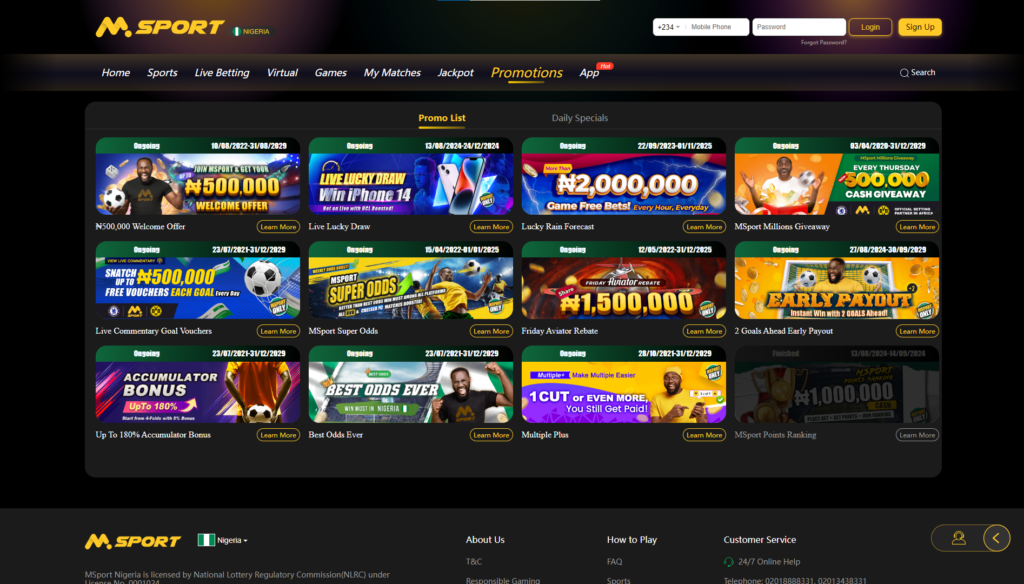Learn More about MSport Points Ranking
The image size is (1024, 584).
[917, 435]
